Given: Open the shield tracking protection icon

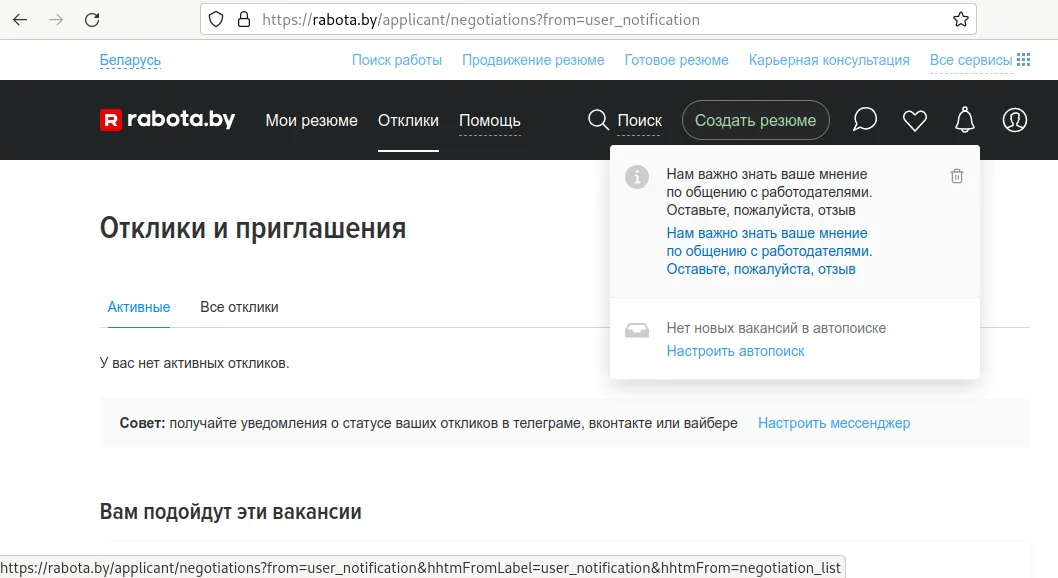Looking at the screenshot, I should (x=216, y=20).
